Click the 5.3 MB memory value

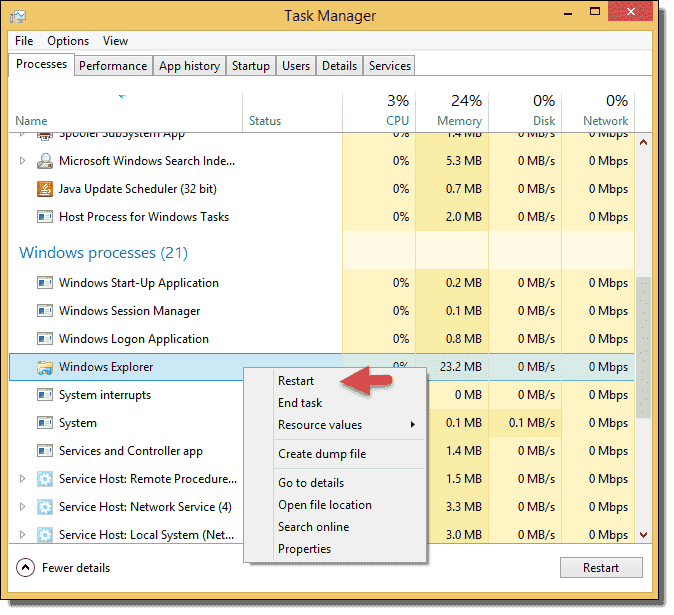[x=463, y=161]
